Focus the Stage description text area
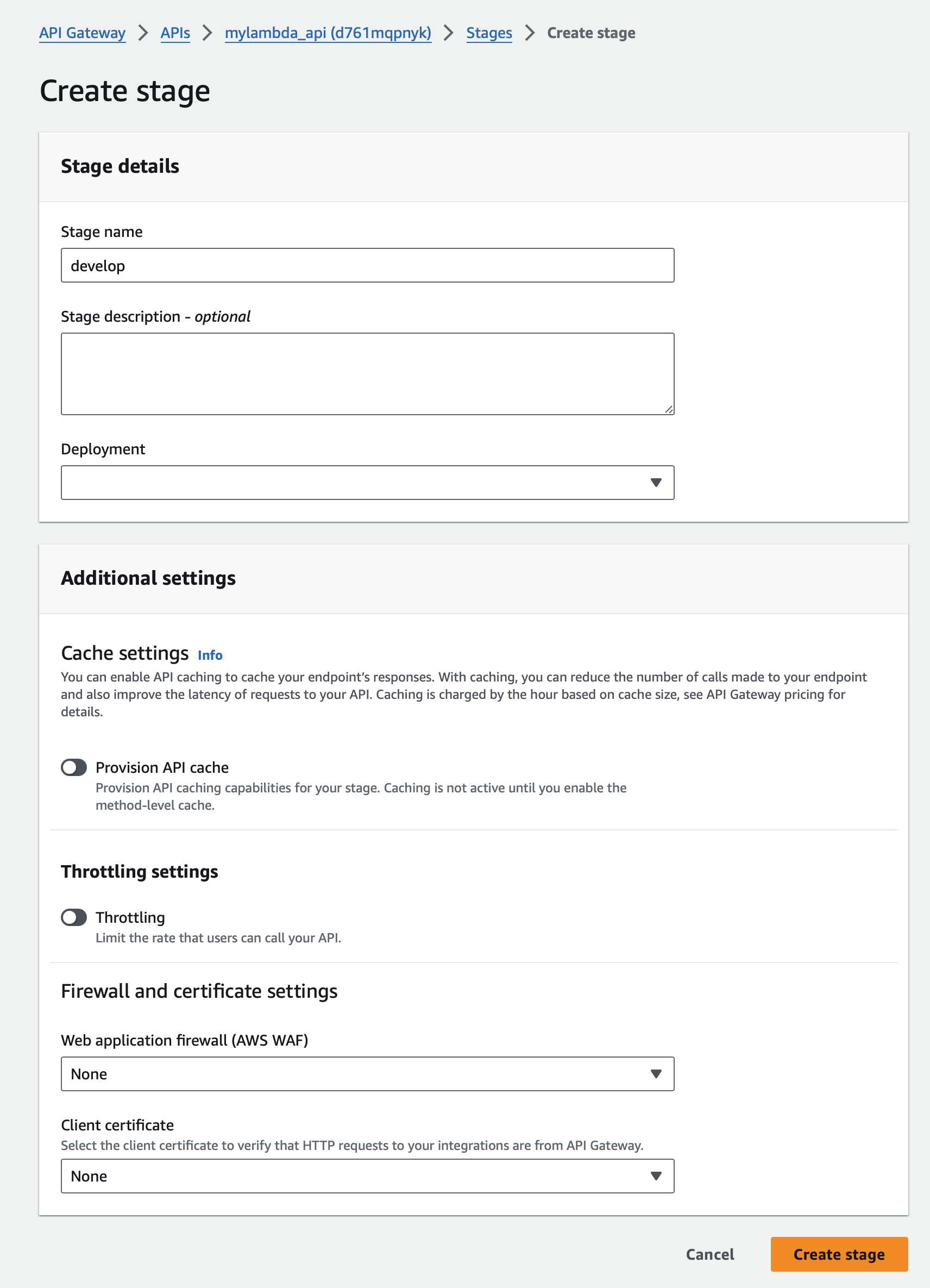Viewport: 930px width, 1288px height. [x=367, y=373]
